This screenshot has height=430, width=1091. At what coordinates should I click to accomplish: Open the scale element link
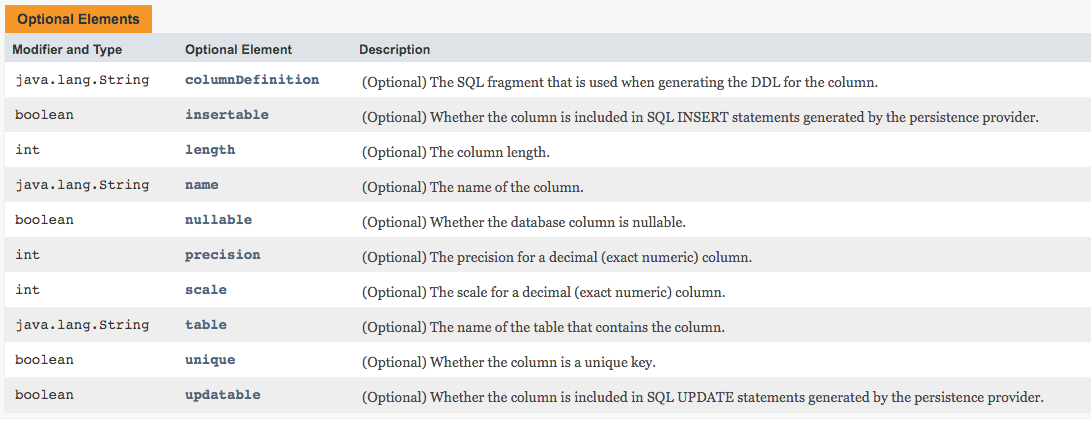click(206, 290)
